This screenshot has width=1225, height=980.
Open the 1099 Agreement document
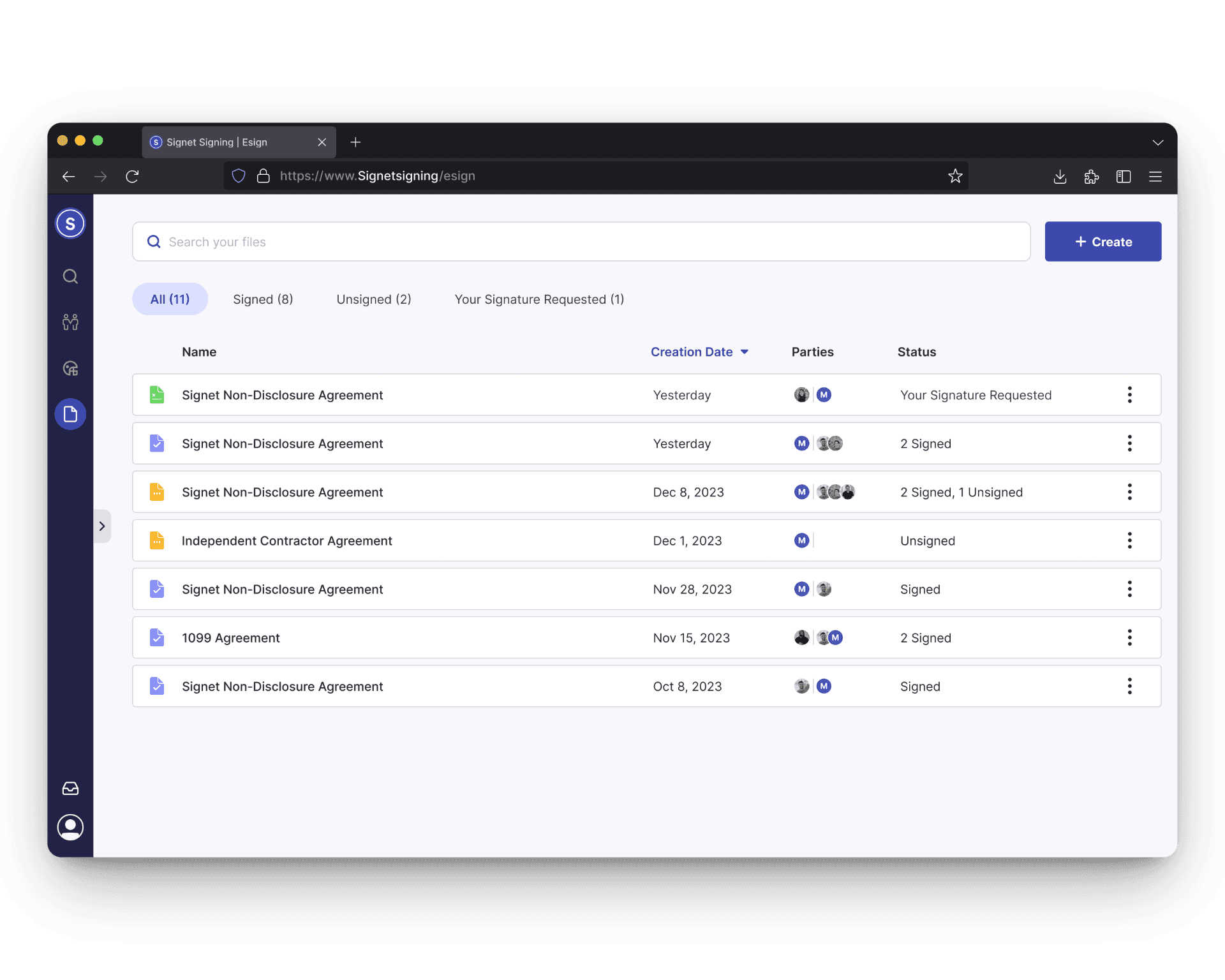coord(230,638)
